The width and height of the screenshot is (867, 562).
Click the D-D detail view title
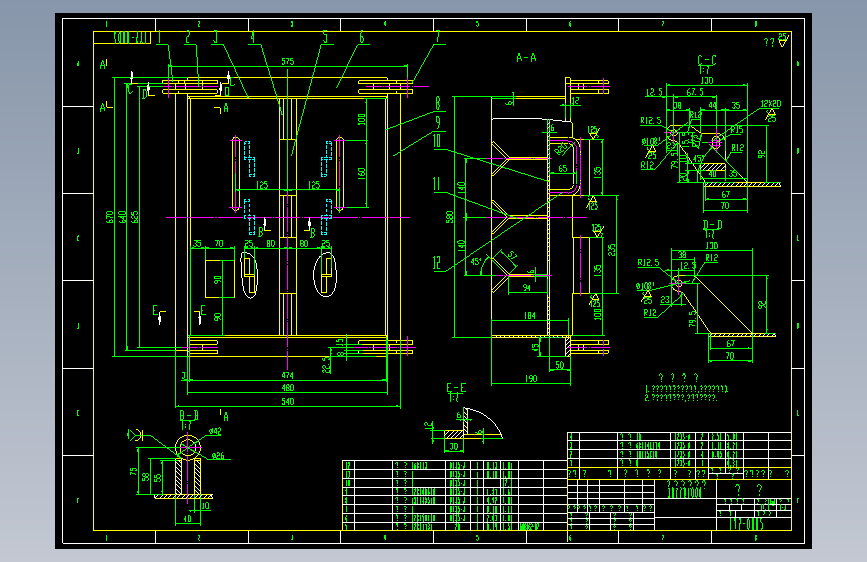click(x=712, y=225)
